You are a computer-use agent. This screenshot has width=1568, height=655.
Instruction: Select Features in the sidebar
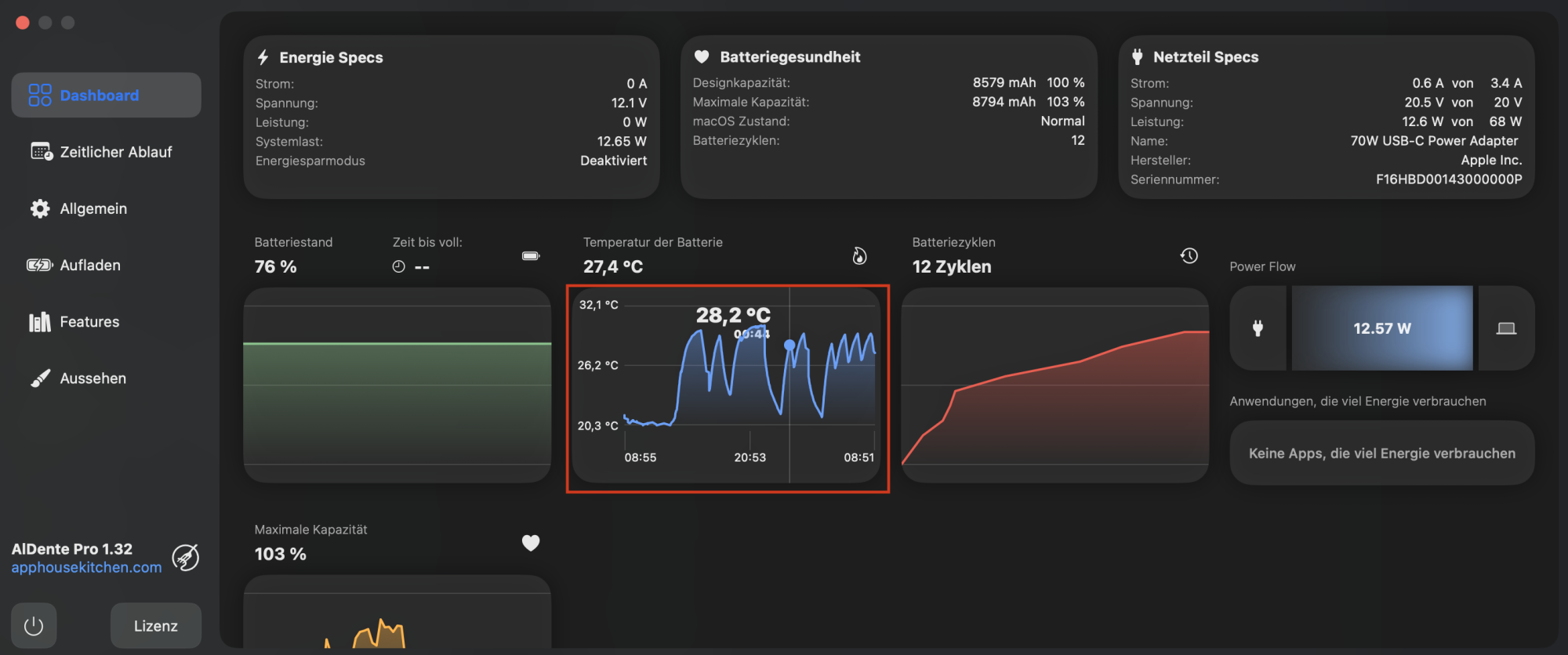pyautogui.click(x=106, y=321)
